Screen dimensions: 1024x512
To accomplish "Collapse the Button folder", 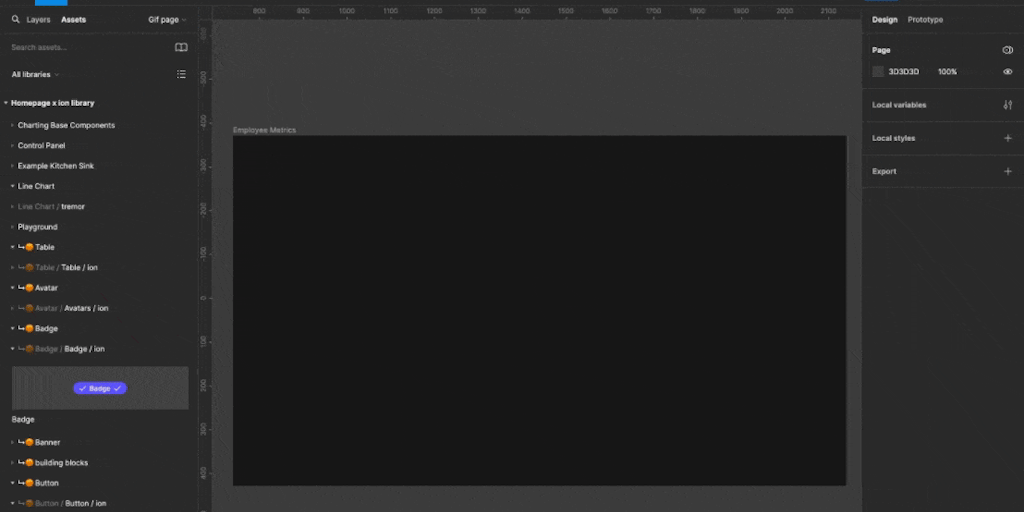I will pyautogui.click(x=12, y=483).
